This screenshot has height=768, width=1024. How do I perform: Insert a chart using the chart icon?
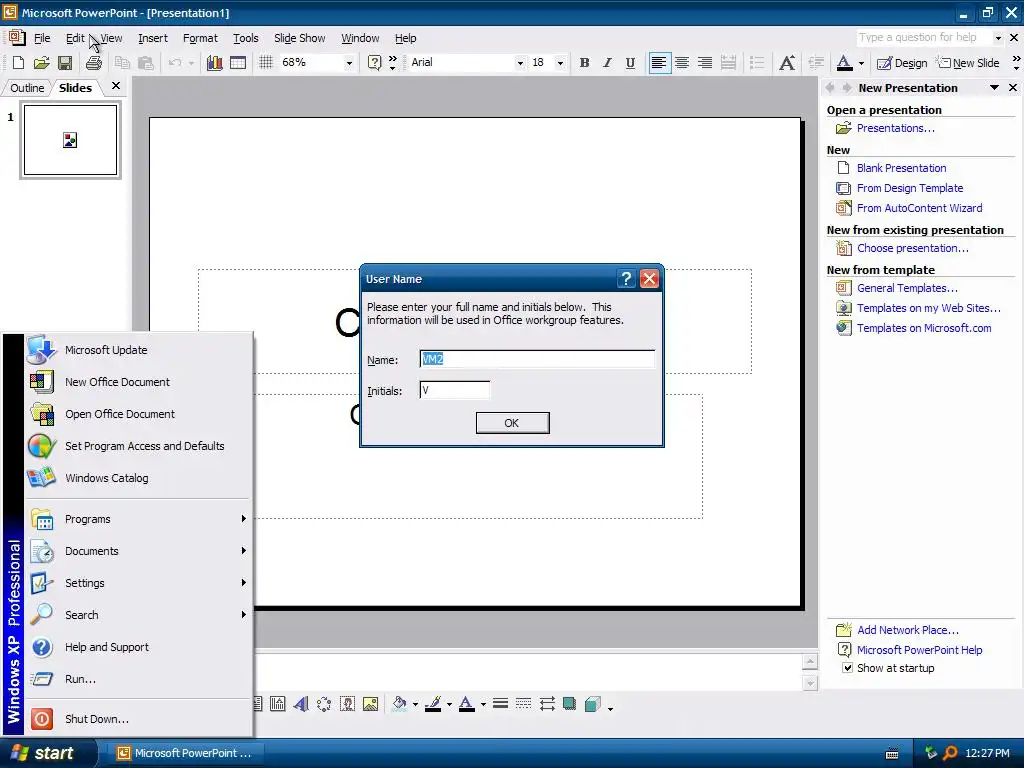(x=214, y=63)
